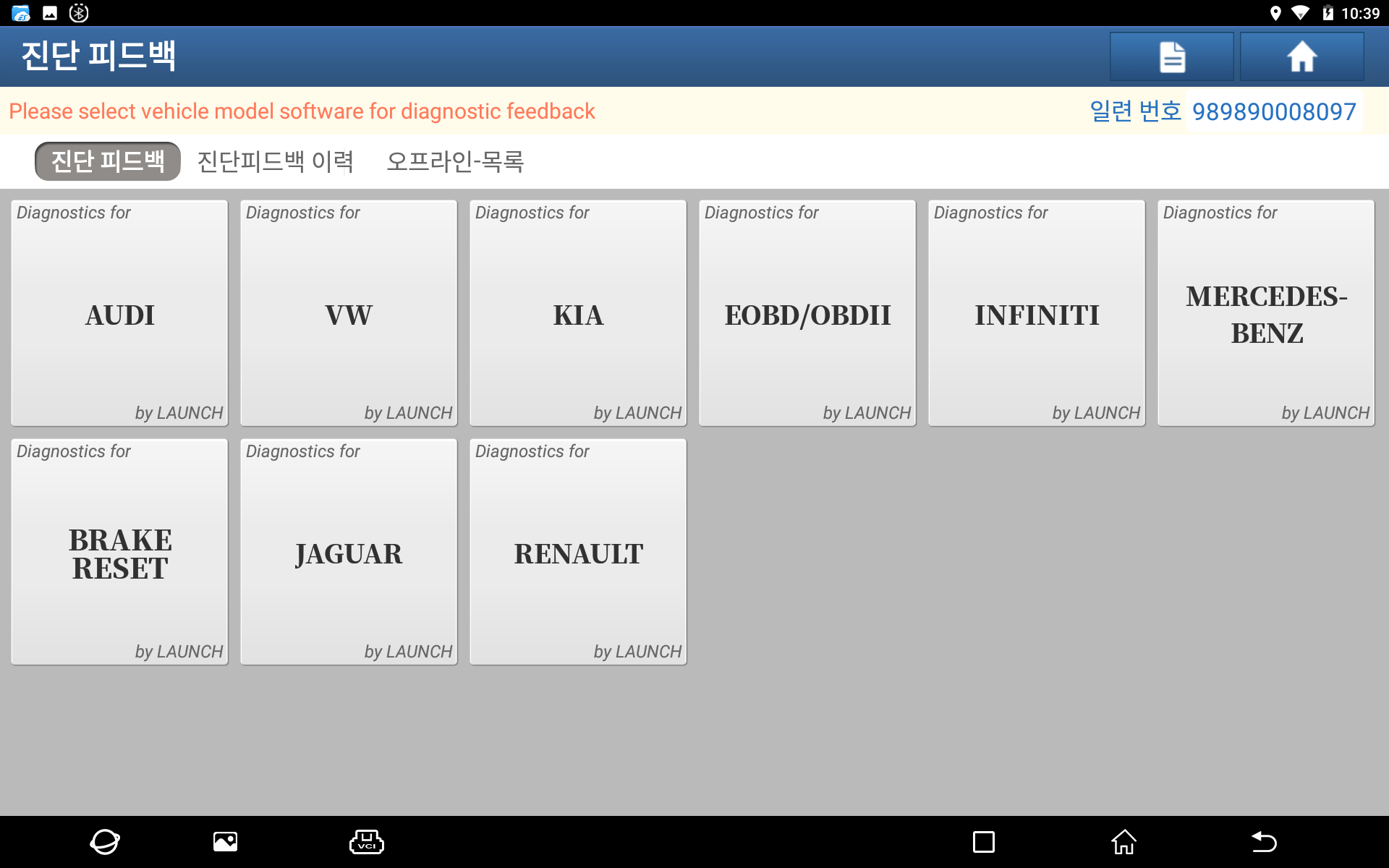Select the INFINITI diagnostics card
The width and height of the screenshot is (1389, 868).
[1037, 313]
